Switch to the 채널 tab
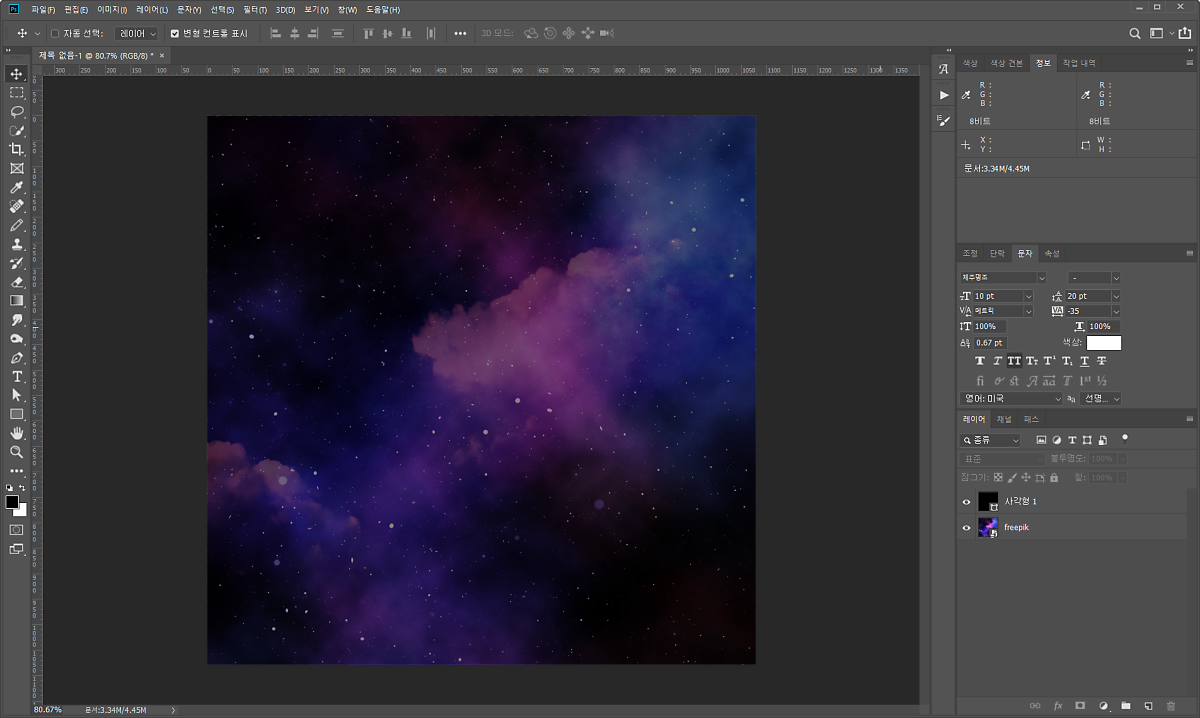The height and width of the screenshot is (718, 1200). [1004, 419]
